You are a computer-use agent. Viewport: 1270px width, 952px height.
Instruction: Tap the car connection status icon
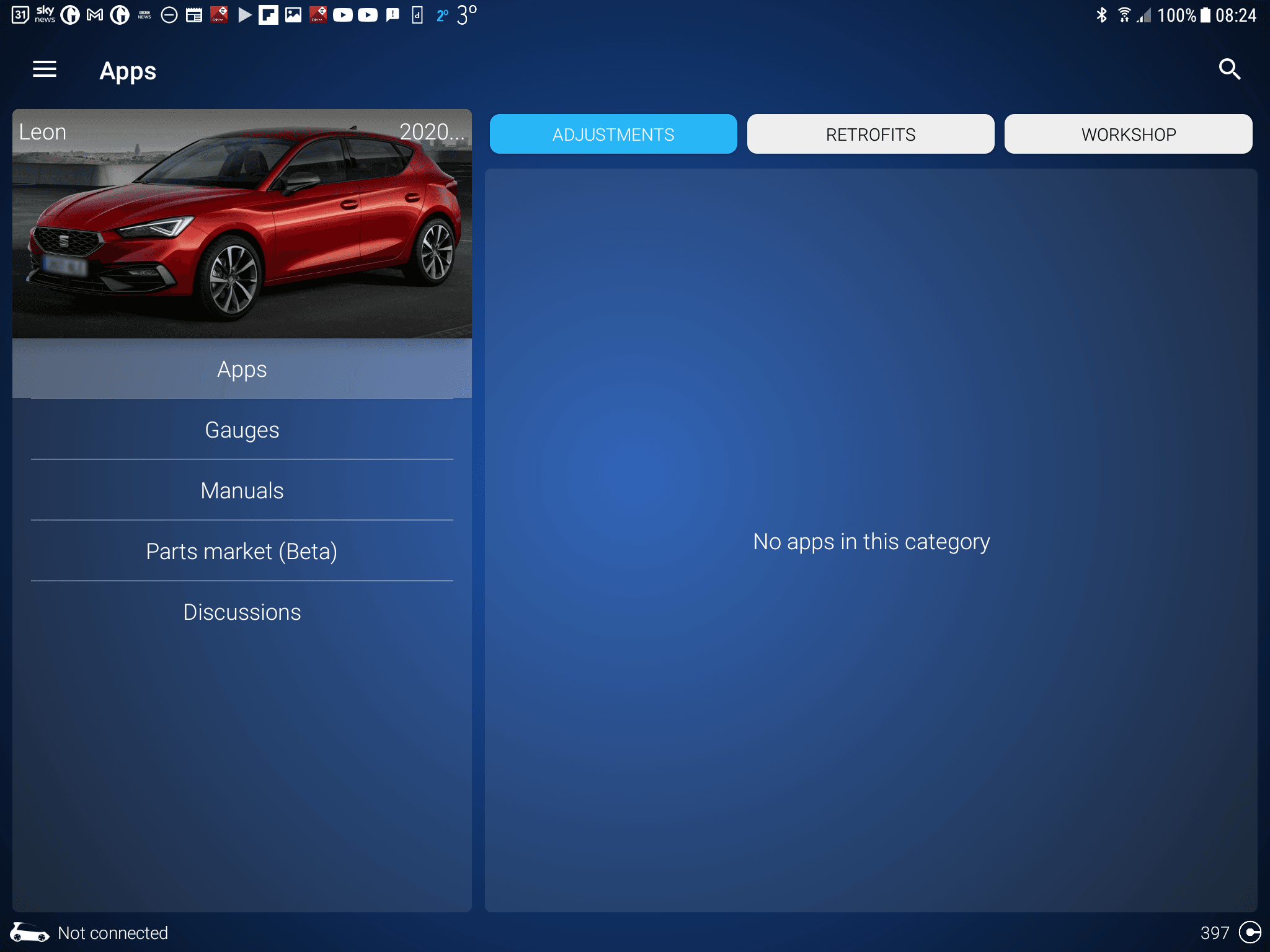pos(29,933)
